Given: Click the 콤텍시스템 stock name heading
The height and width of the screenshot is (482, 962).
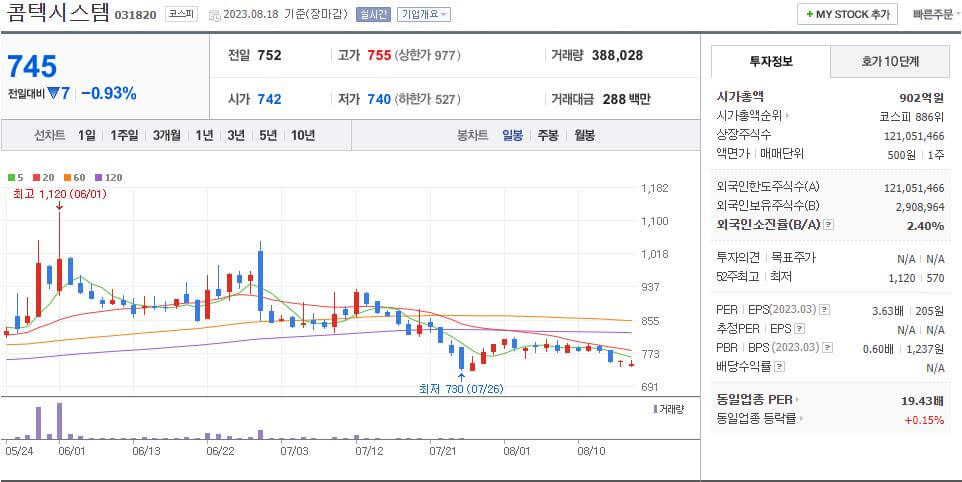Looking at the screenshot, I should tap(57, 13).
